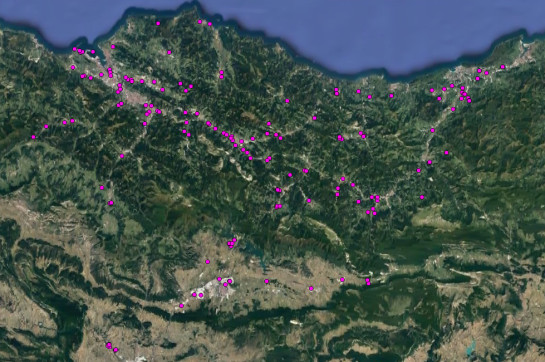This screenshot has width=545, height=362.
Task: Click the isolated marker just south of the reservoir cluster
Action: point(208,262)
